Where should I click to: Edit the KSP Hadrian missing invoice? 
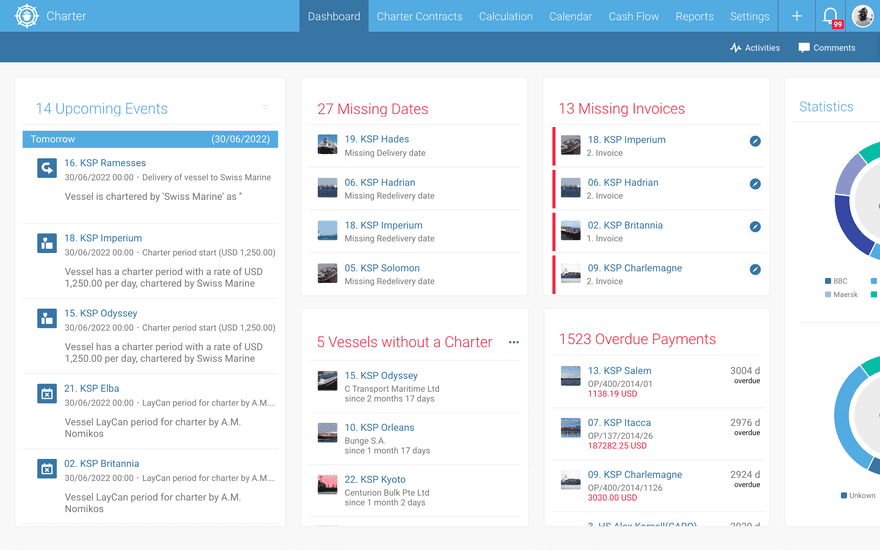pyautogui.click(x=755, y=184)
